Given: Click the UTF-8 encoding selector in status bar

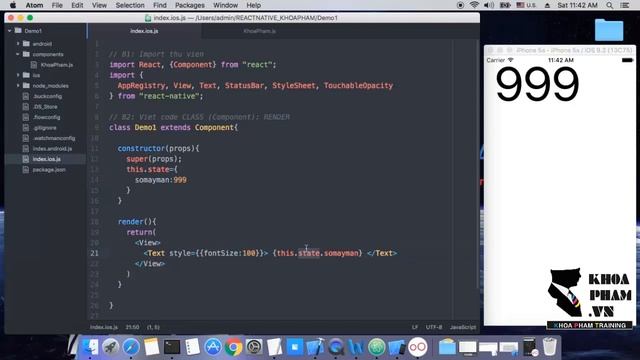Looking at the screenshot, I should (433, 327).
